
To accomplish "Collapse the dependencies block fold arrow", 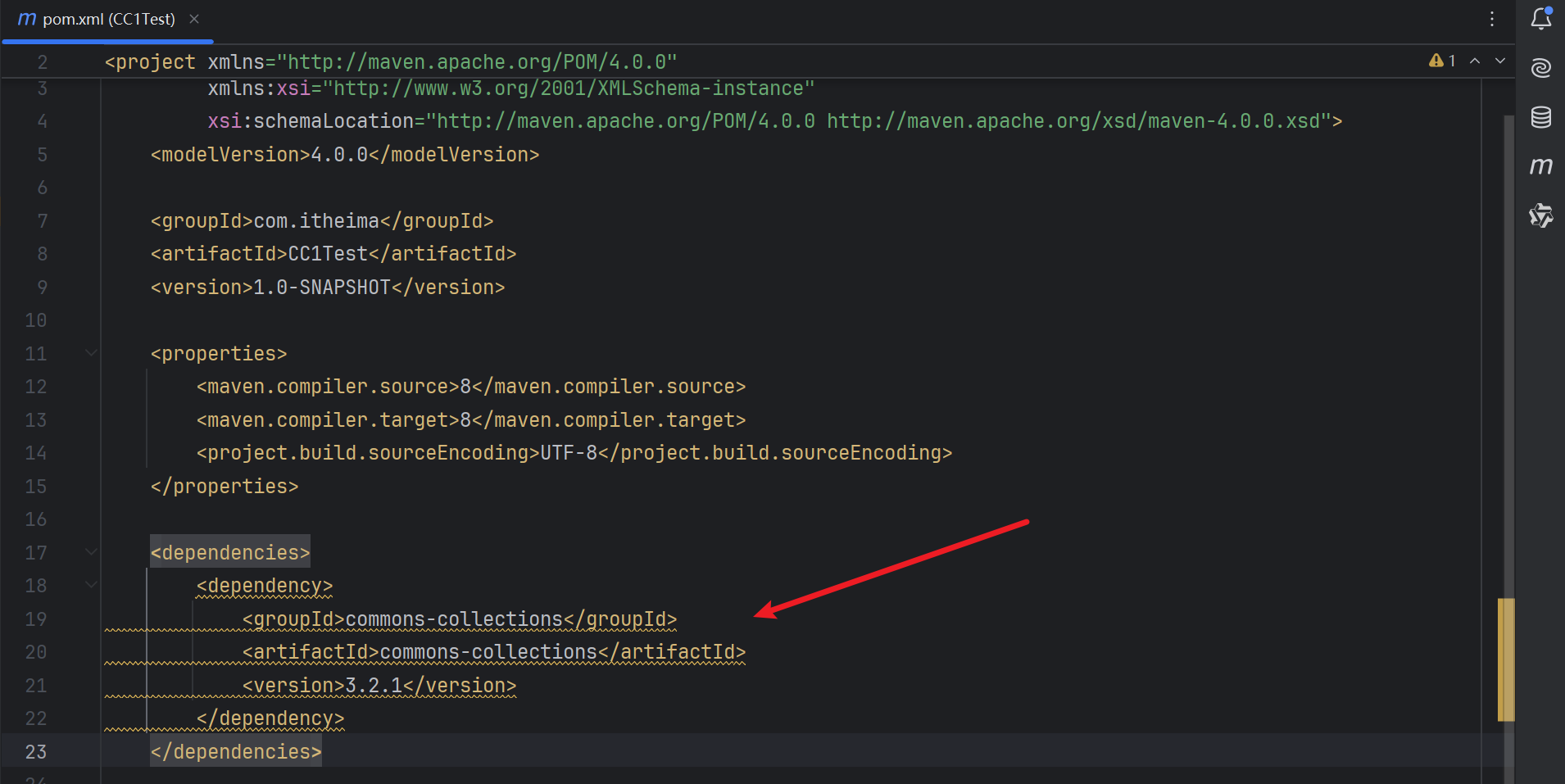I will point(91,553).
